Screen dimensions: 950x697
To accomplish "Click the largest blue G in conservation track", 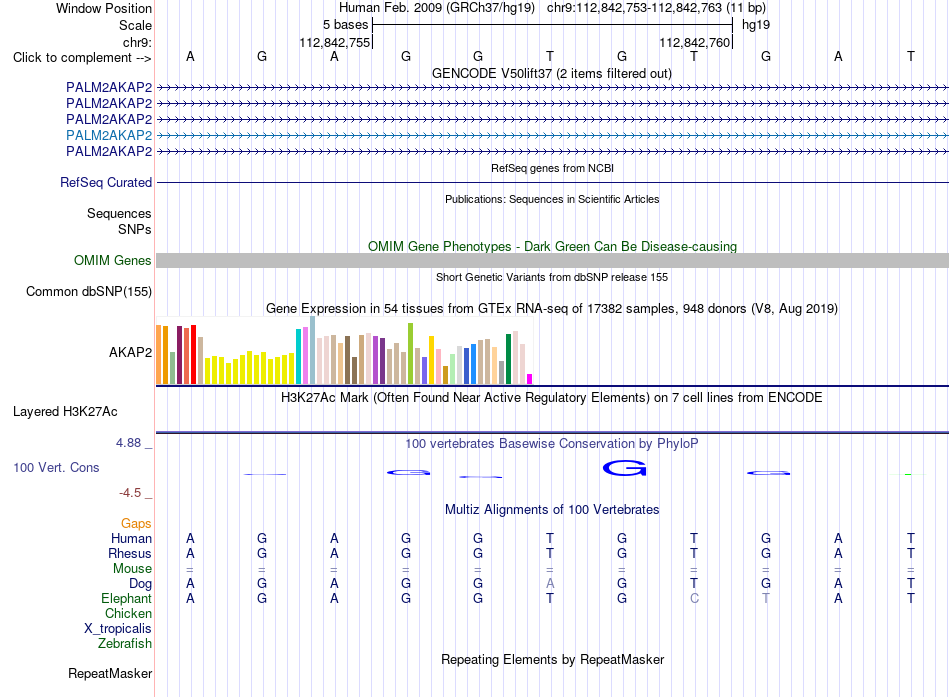I will [624, 468].
